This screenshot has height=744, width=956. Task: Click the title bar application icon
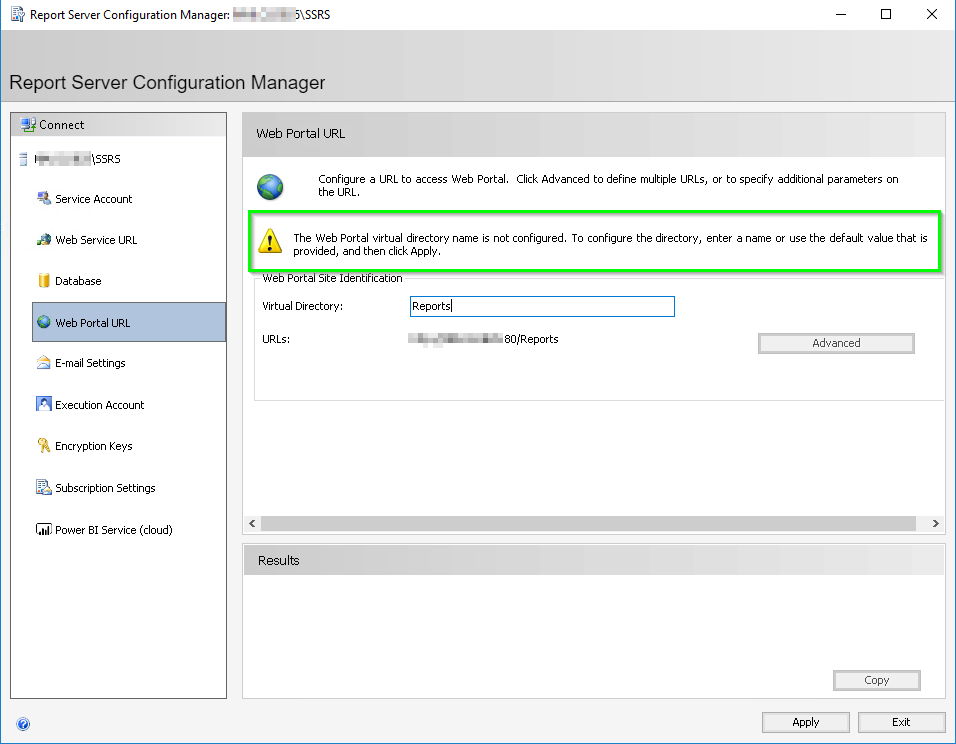click(x=18, y=14)
